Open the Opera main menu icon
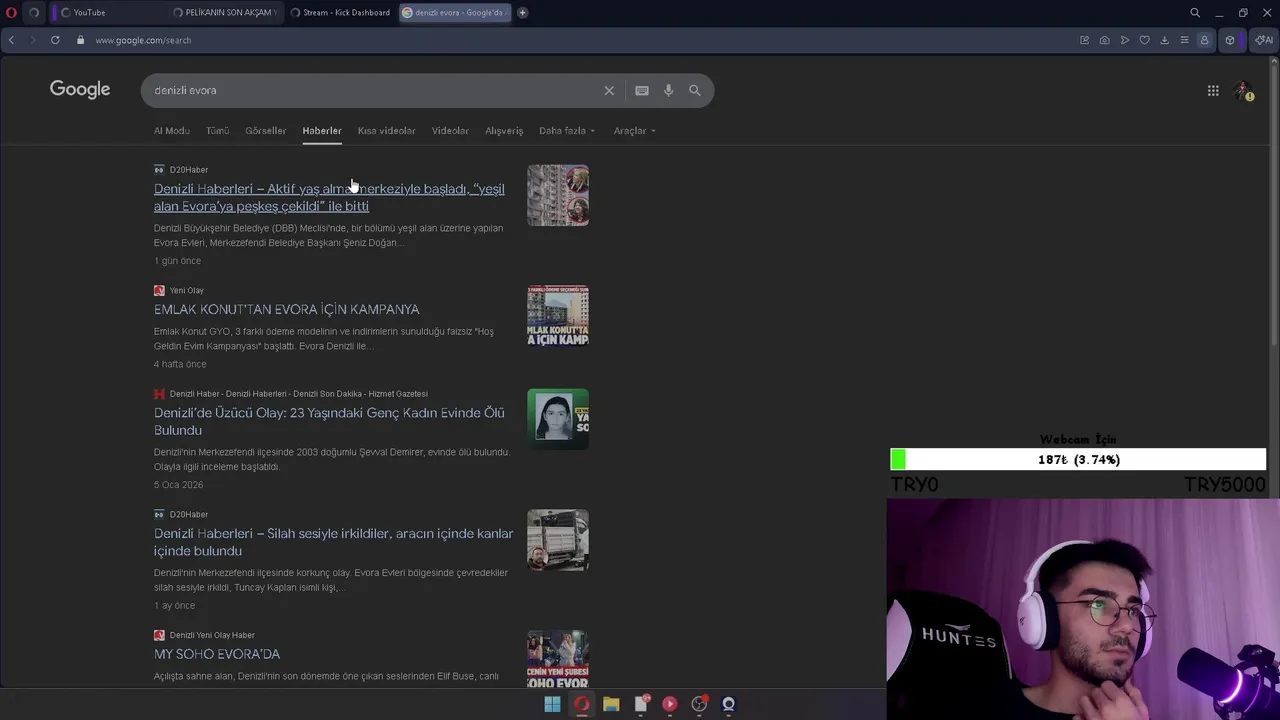The image size is (1280, 720). pos(11,12)
